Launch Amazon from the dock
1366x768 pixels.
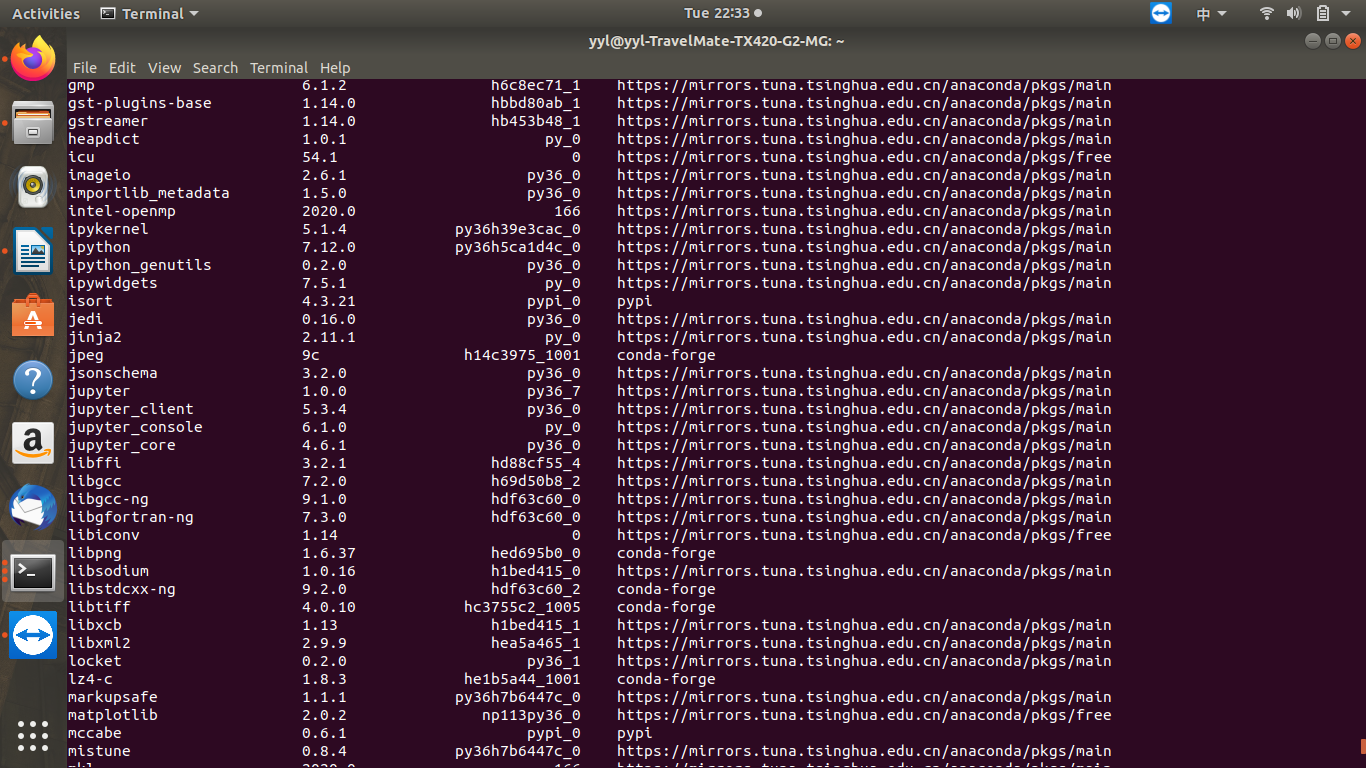33,443
